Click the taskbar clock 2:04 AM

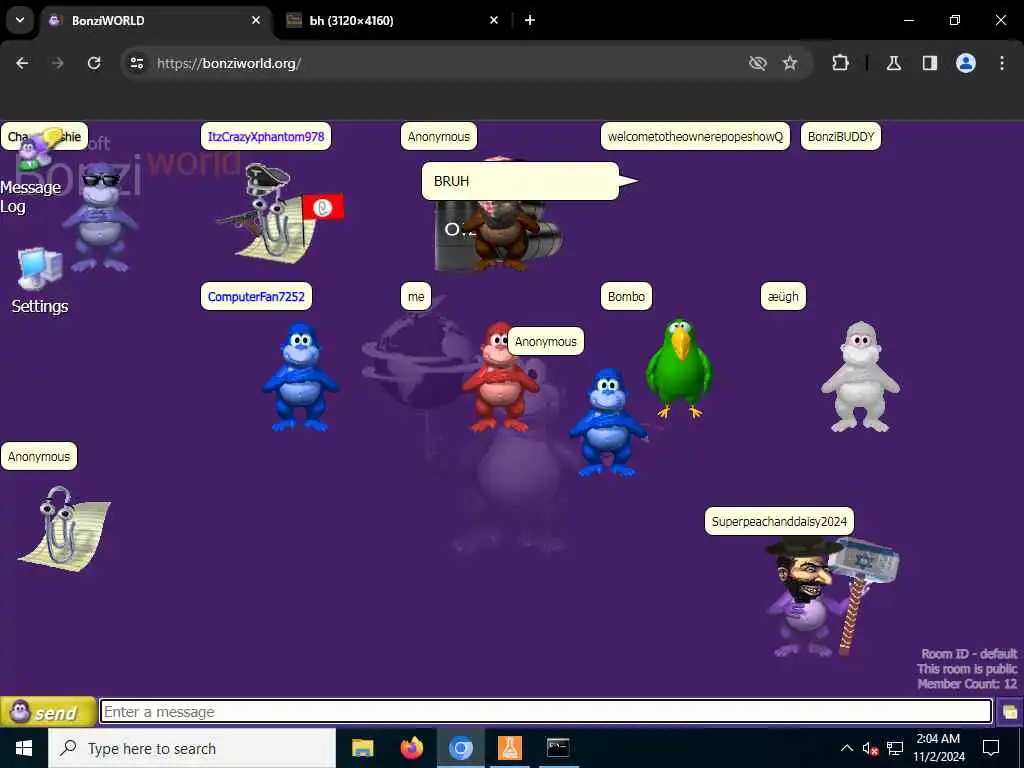938,748
